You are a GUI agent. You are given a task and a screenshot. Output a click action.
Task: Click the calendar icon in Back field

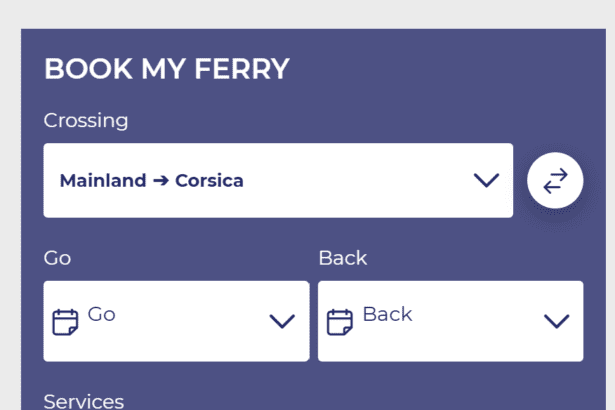[340, 321]
